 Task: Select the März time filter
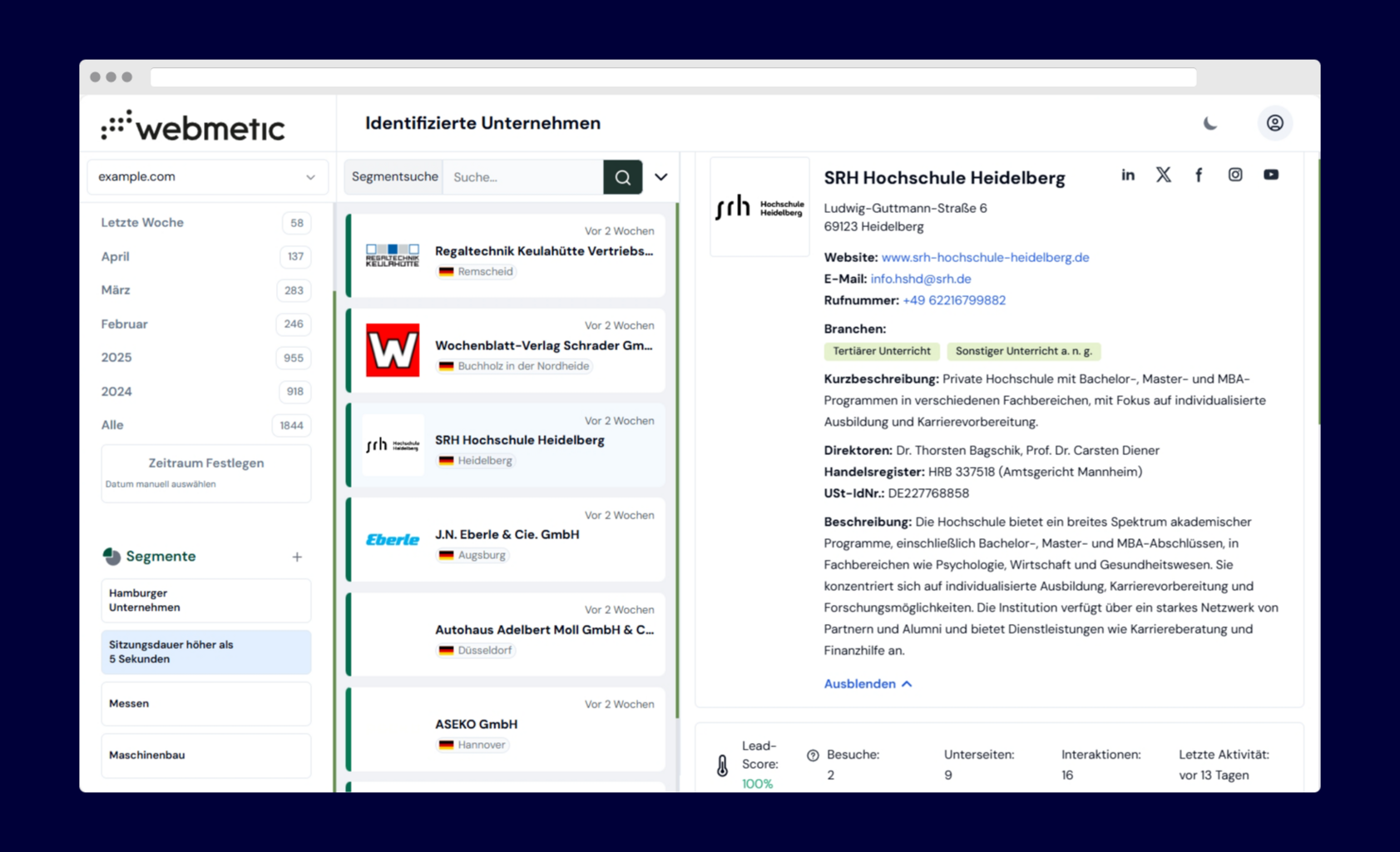click(116, 290)
